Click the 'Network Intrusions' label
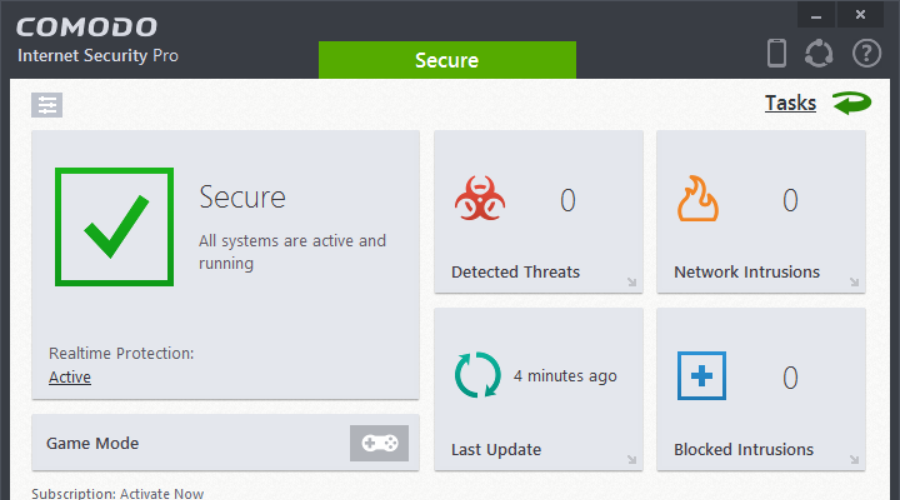 point(747,272)
